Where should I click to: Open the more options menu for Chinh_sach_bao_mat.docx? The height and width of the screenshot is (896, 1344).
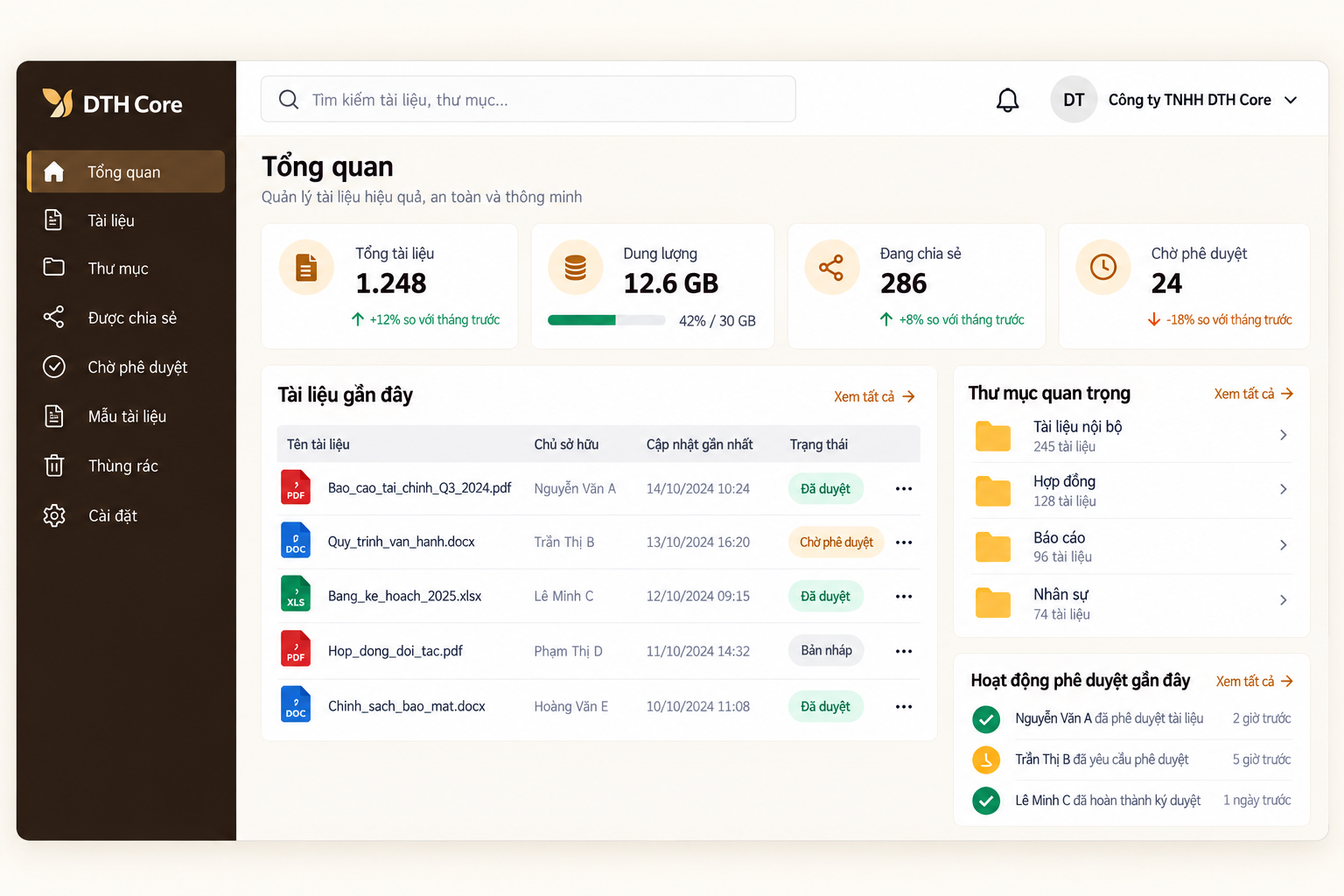tap(904, 706)
